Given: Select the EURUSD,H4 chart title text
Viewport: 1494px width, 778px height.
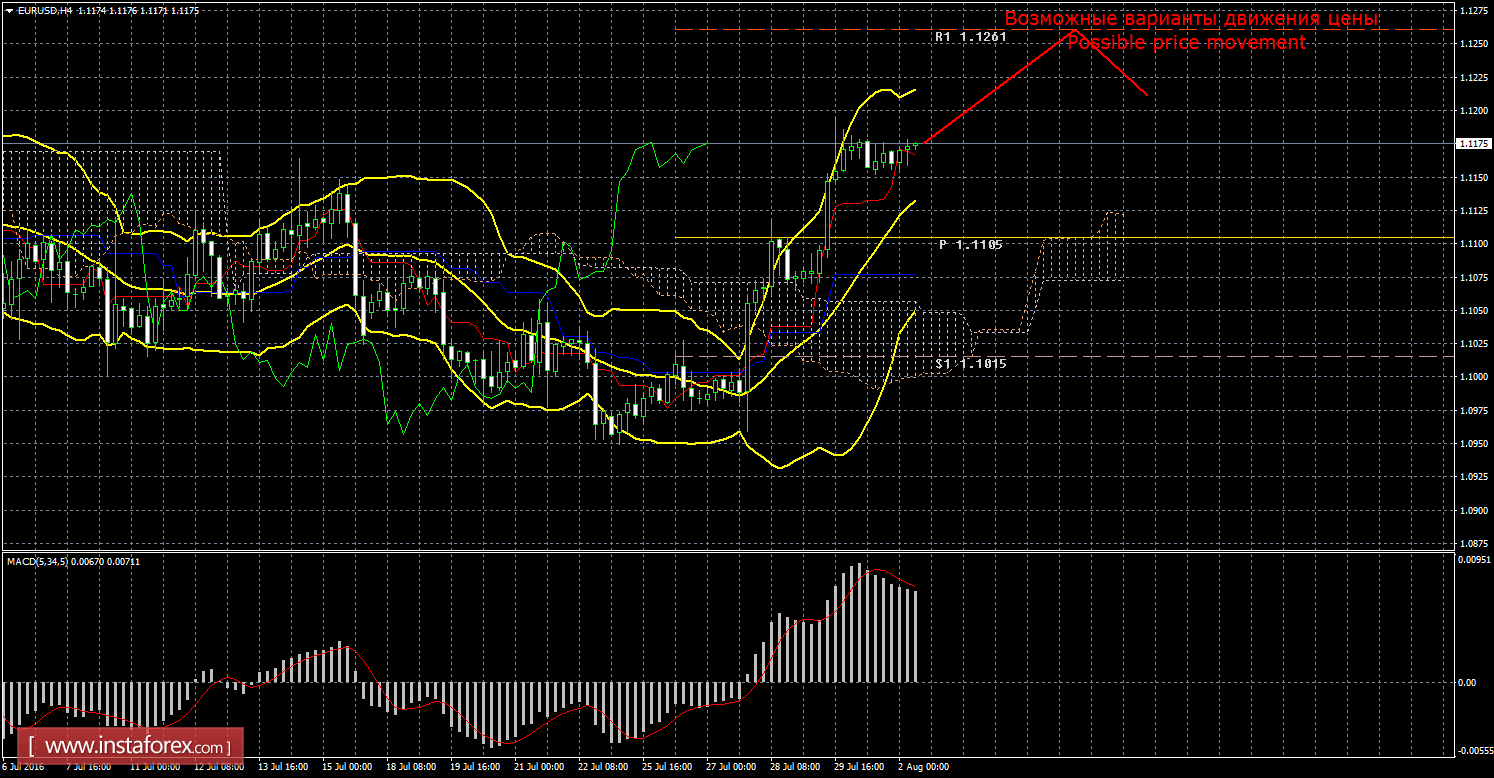Looking at the screenshot, I should click(45, 10).
